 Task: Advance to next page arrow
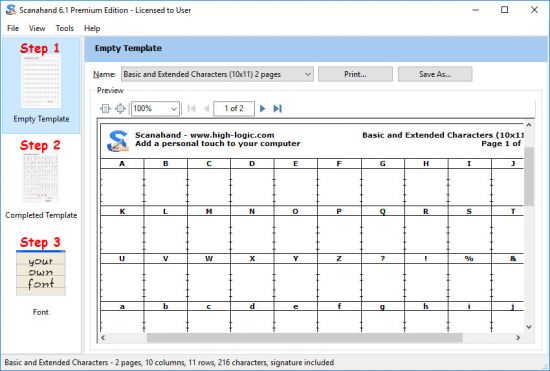pyautogui.click(x=262, y=109)
